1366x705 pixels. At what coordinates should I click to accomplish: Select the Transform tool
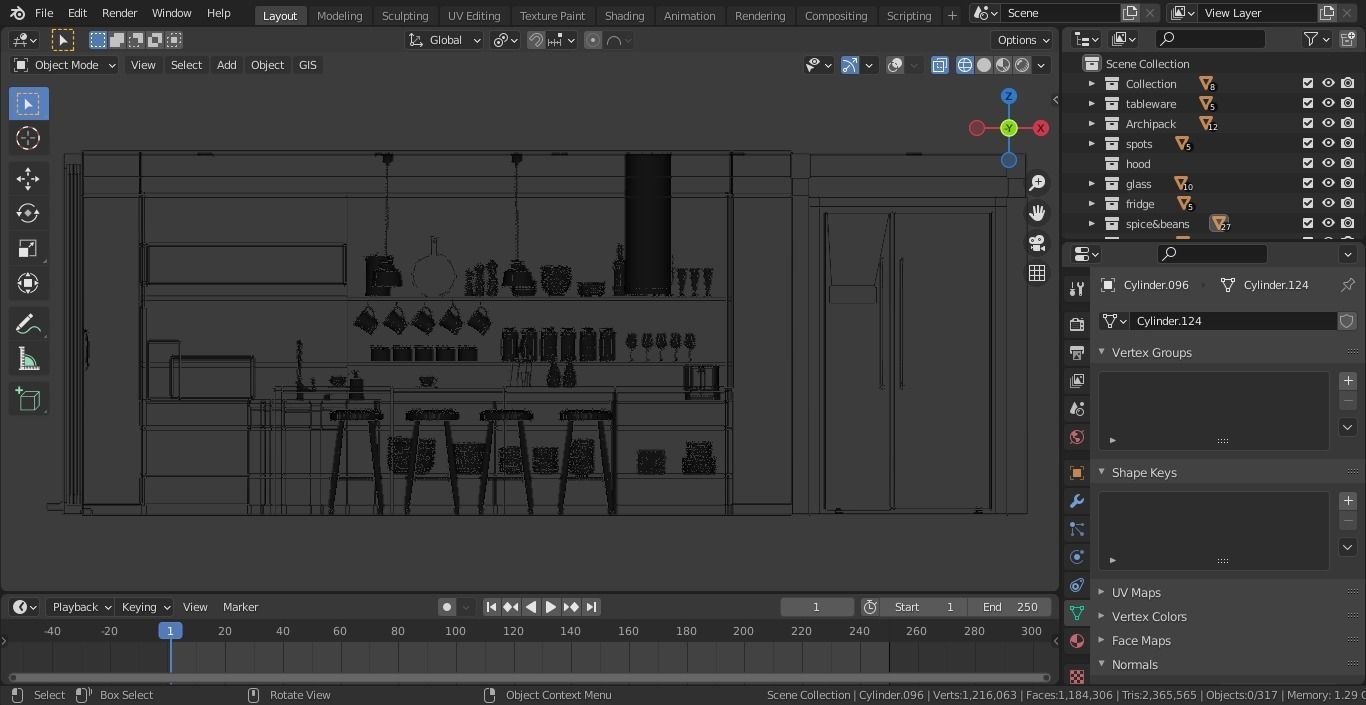pyautogui.click(x=28, y=283)
